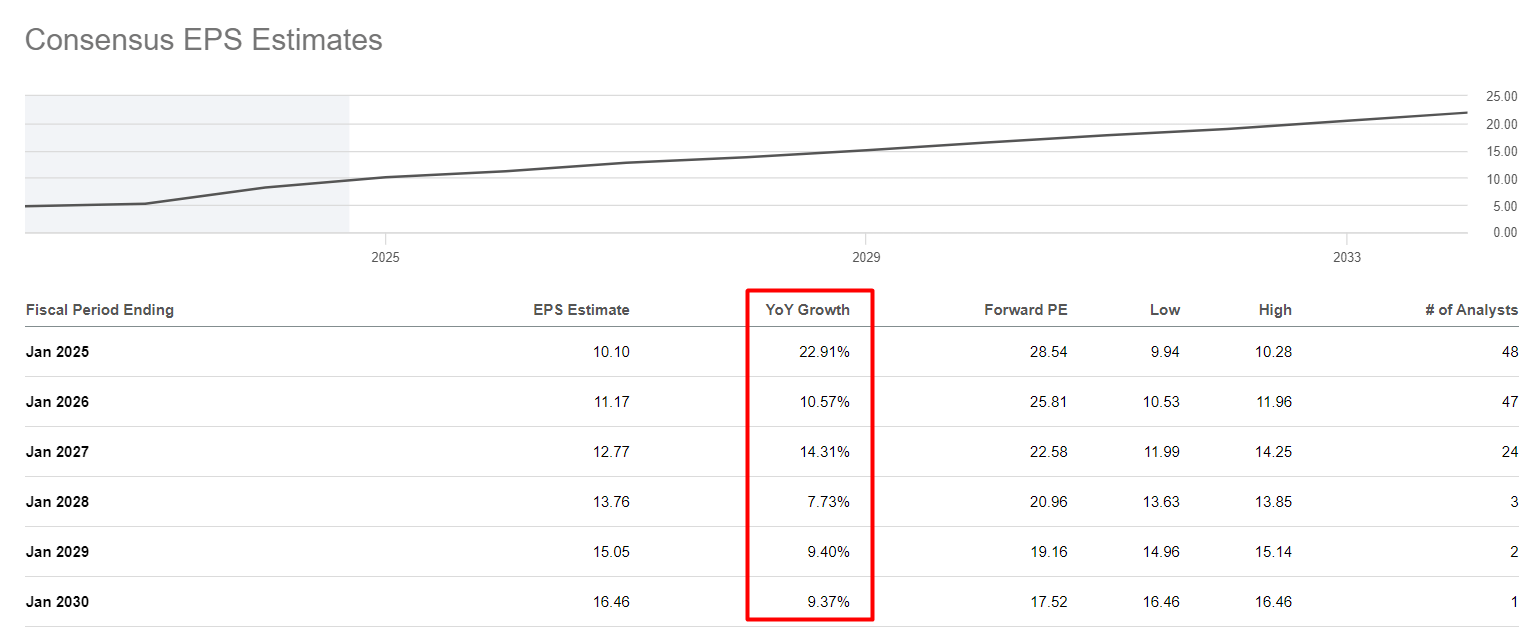This screenshot has width=1539, height=630.
Task: Select the Jan 2026 row label
Action: coord(57,402)
